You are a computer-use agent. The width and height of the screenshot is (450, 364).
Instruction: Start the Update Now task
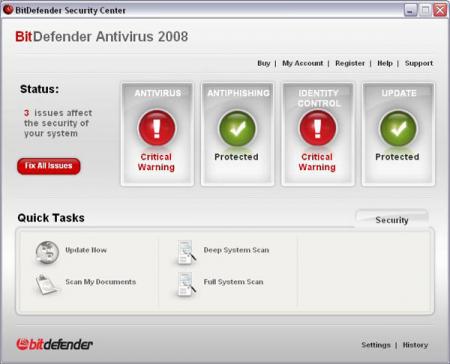click(86, 250)
